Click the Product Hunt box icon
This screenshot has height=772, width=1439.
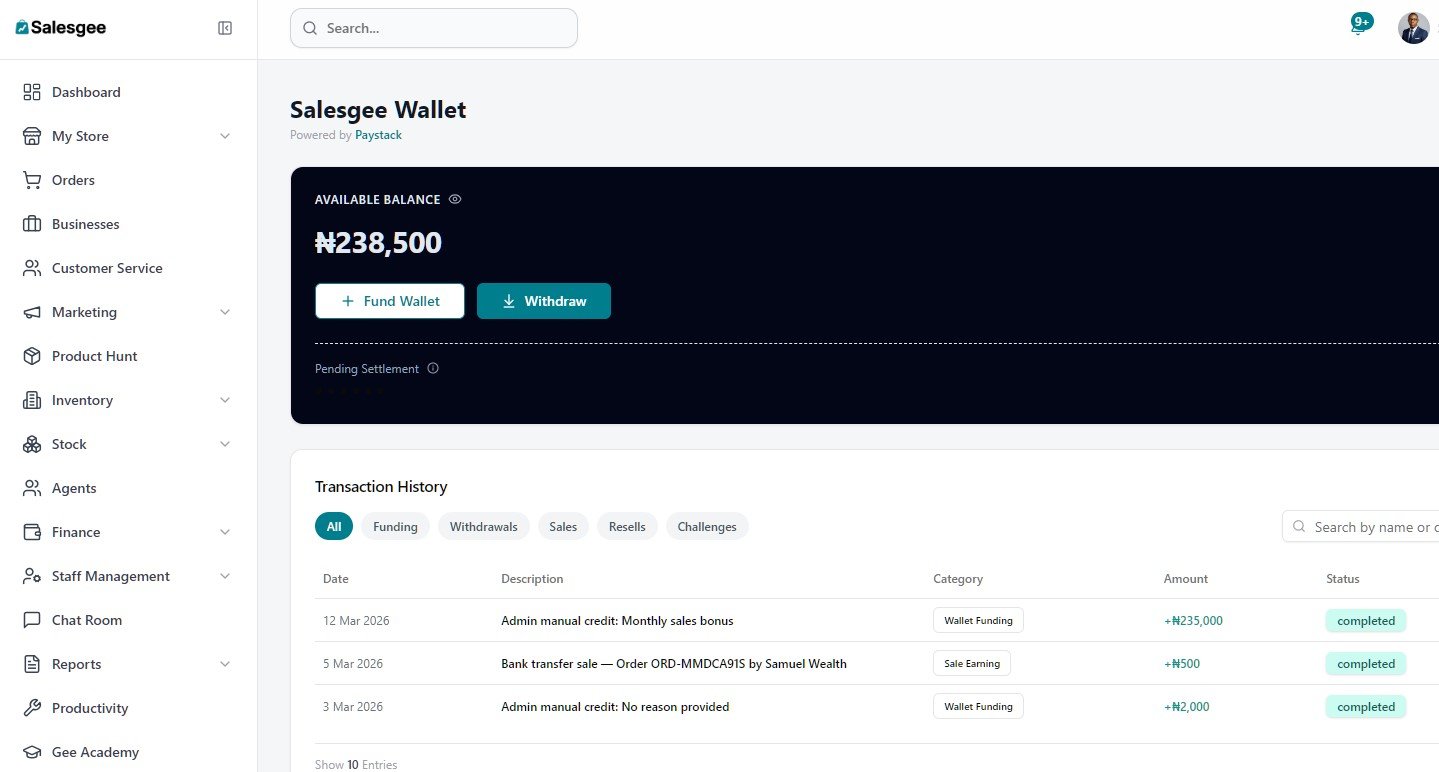(x=32, y=356)
